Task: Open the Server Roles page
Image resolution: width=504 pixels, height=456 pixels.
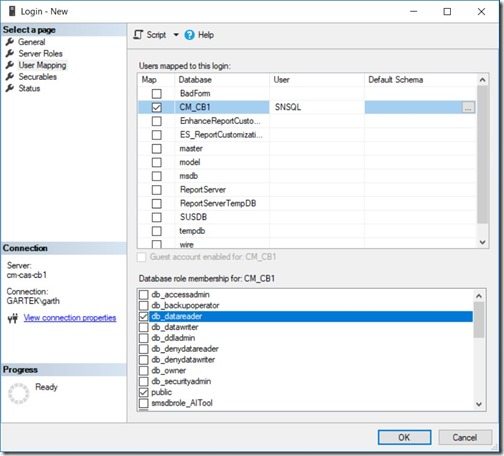Action: coord(40,53)
